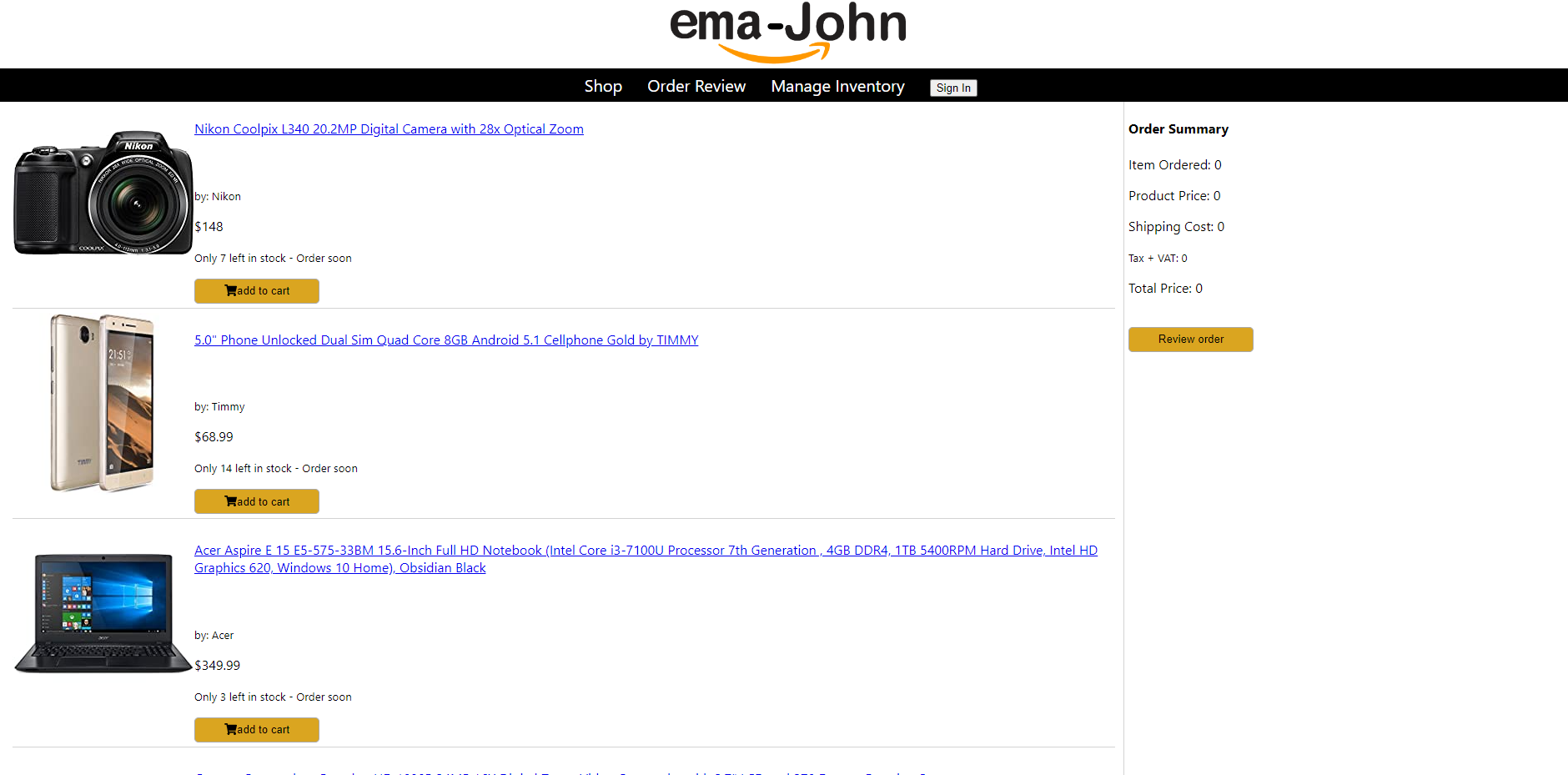
Task: Click the ema-John logo
Action: pos(788,32)
